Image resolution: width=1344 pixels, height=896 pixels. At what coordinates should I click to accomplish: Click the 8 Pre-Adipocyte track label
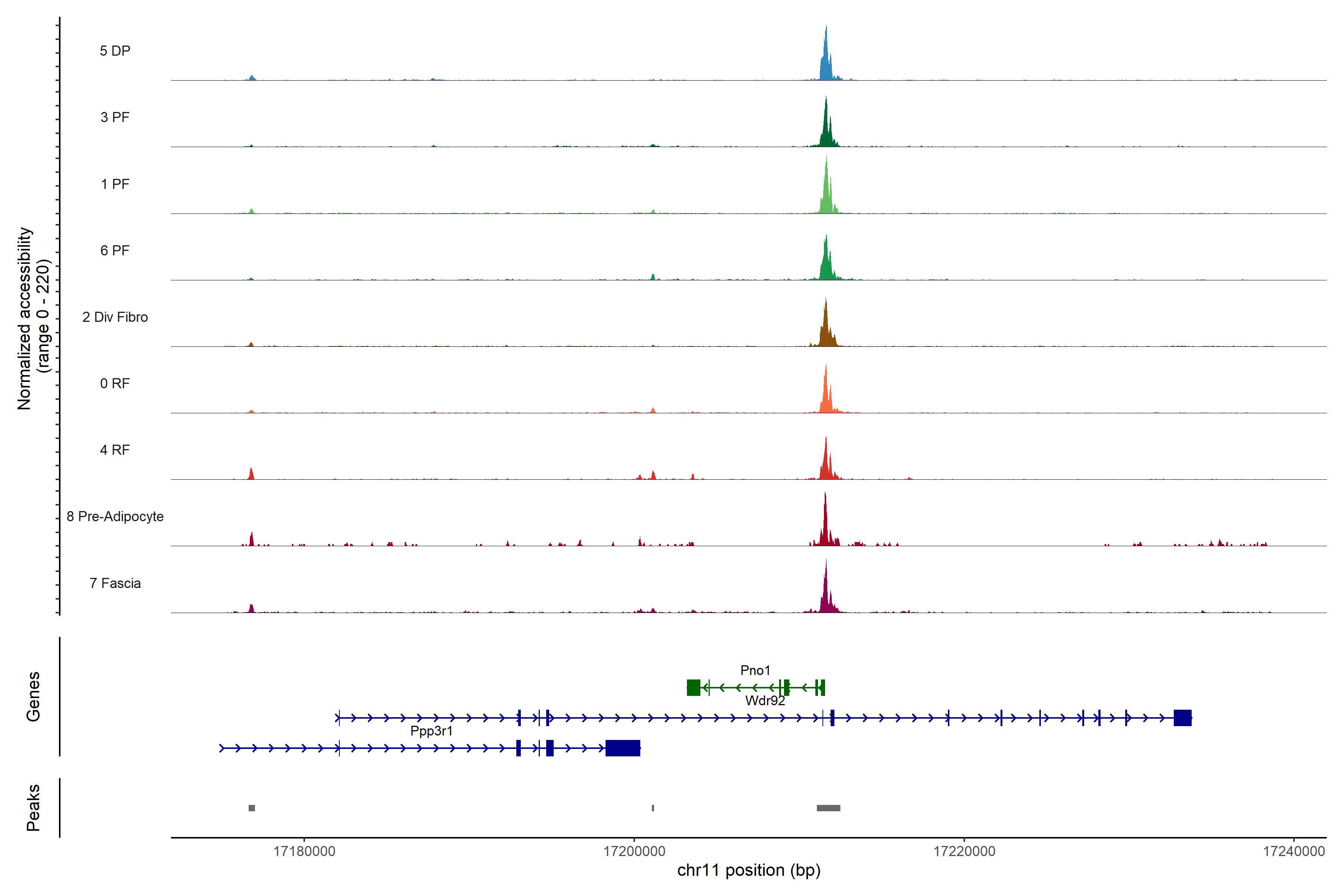coord(115,517)
